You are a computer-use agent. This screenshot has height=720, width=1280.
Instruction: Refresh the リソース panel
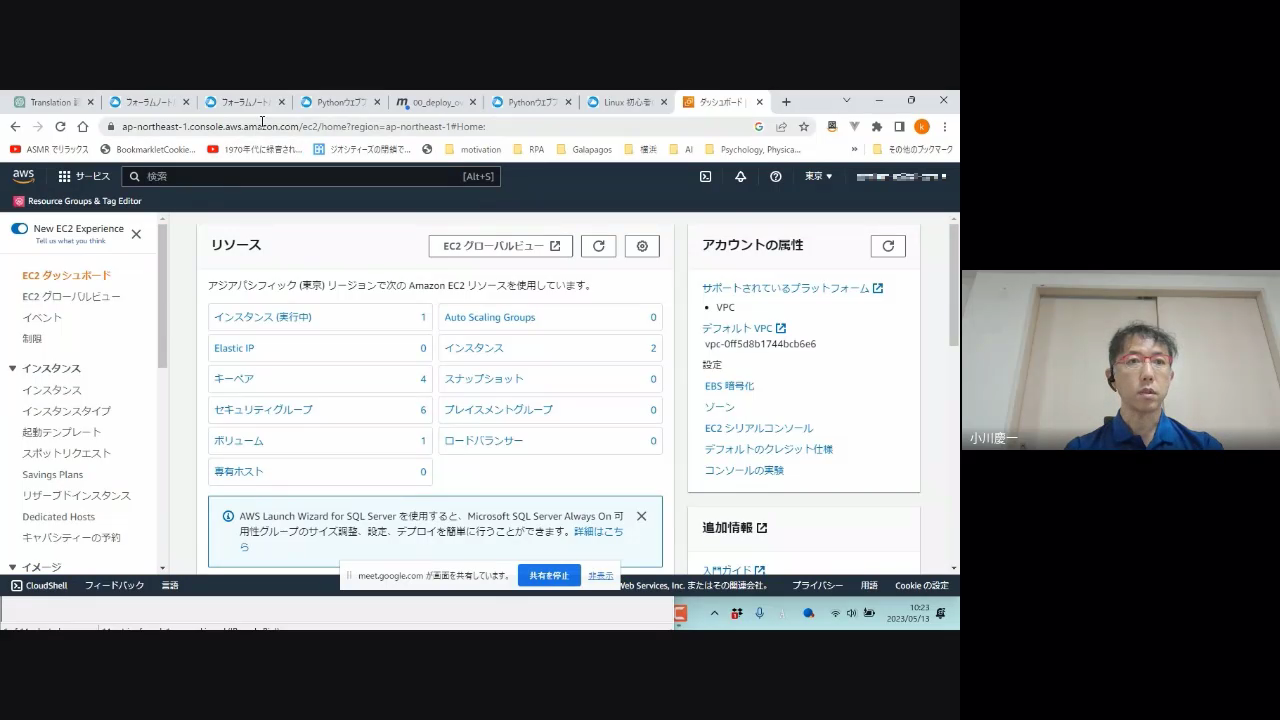(x=598, y=246)
